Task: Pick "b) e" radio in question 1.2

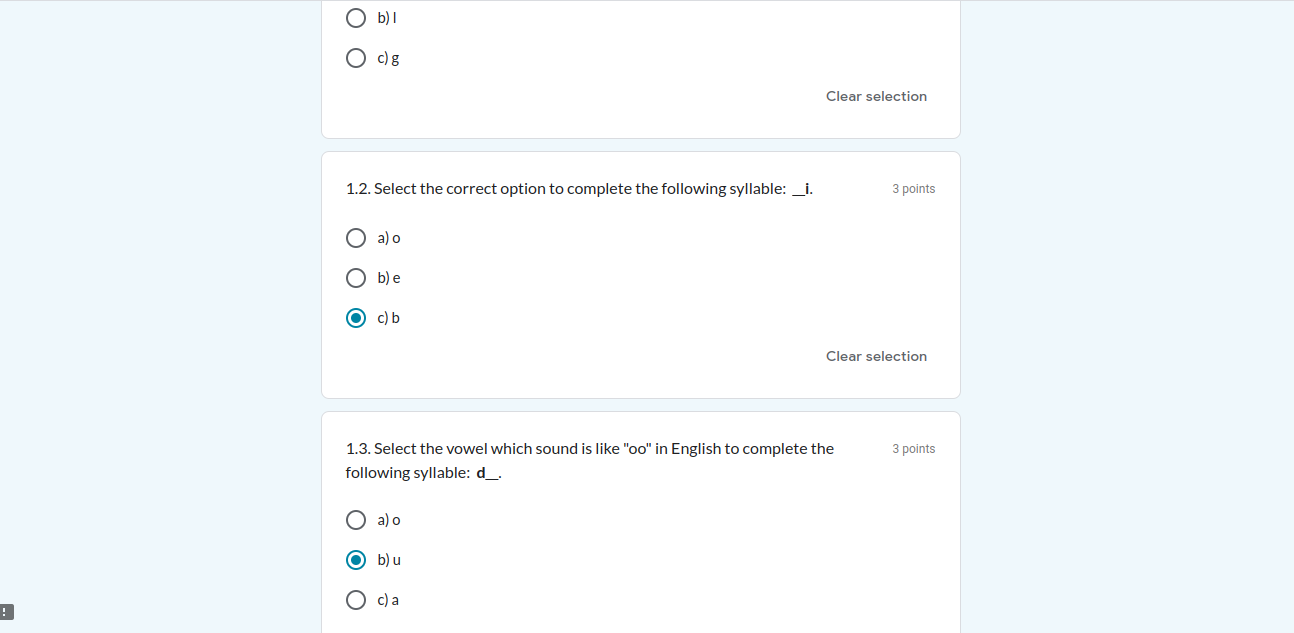Action: pyautogui.click(x=356, y=278)
